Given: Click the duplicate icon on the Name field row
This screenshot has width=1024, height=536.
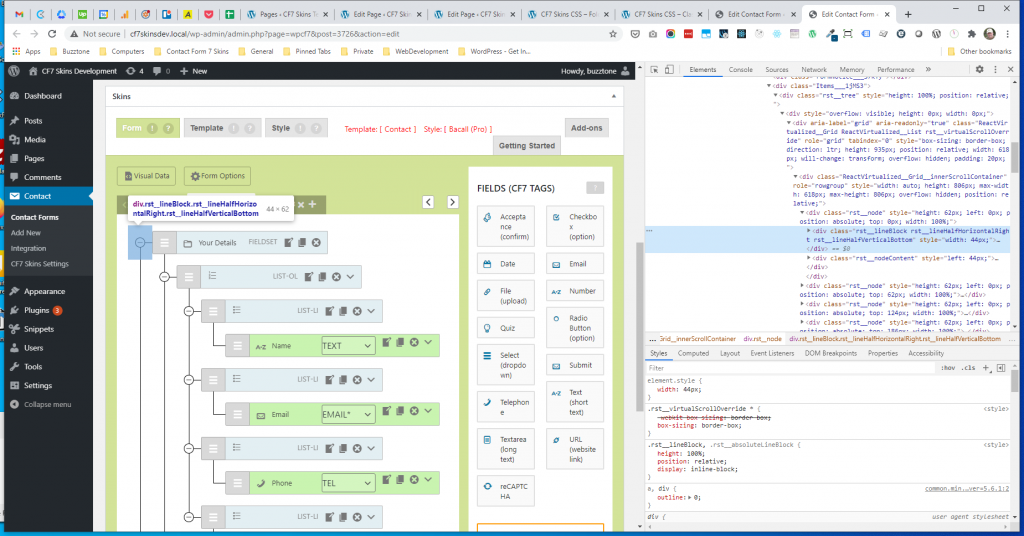Looking at the screenshot, I should pyautogui.click(x=398, y=344).
